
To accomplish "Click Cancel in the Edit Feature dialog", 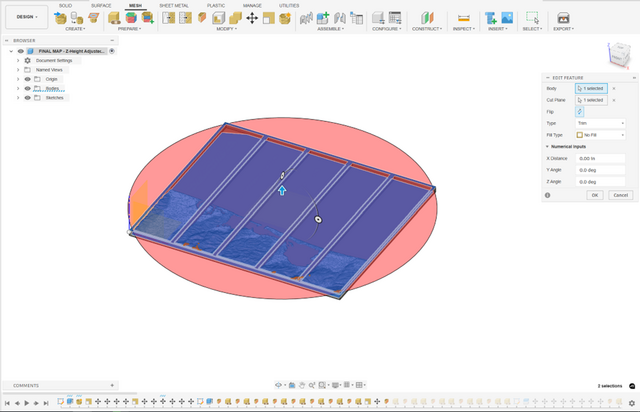I will pos(619,195).
